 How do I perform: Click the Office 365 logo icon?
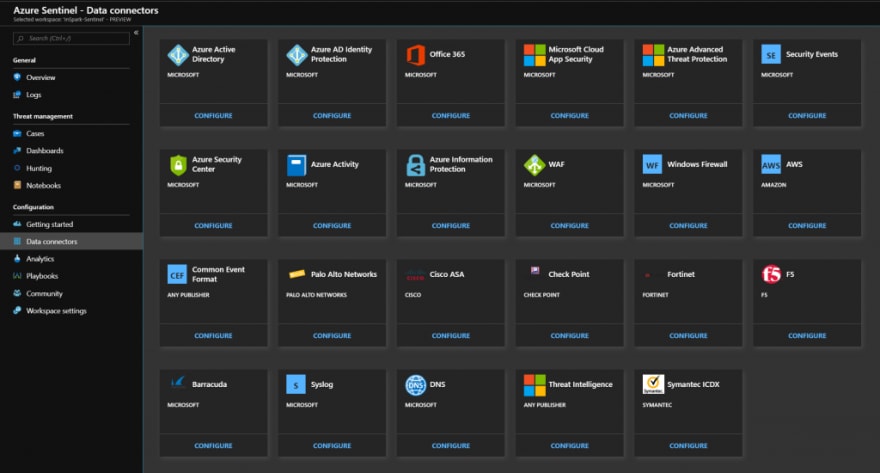(x=415, y=55)
